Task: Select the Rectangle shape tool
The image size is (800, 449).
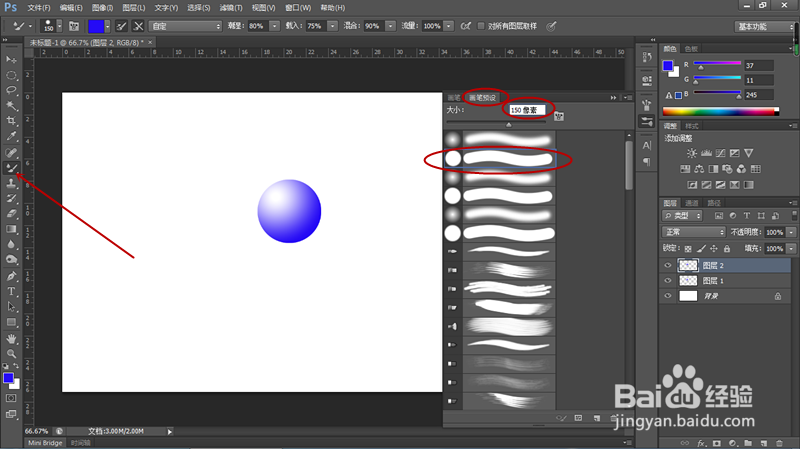Action: click(x=11, y=322)
